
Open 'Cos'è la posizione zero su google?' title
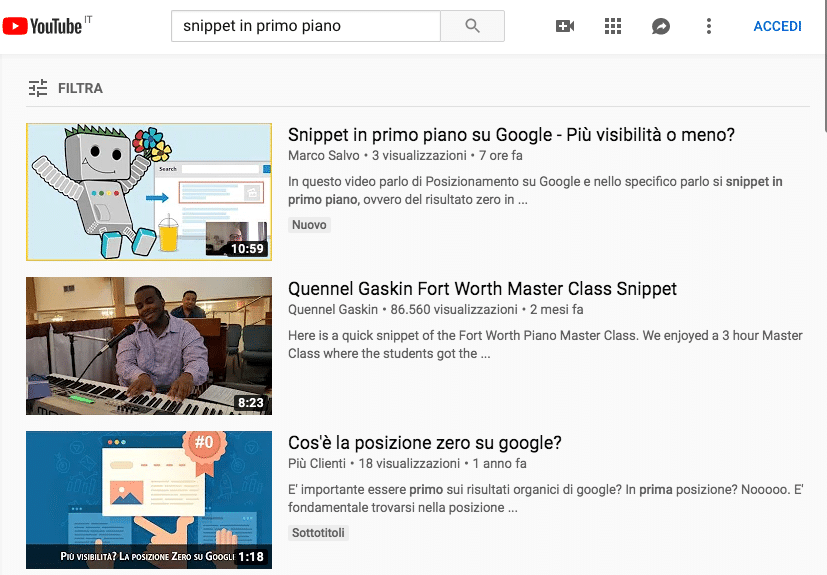pyautogui.click(x=425, y=443)
